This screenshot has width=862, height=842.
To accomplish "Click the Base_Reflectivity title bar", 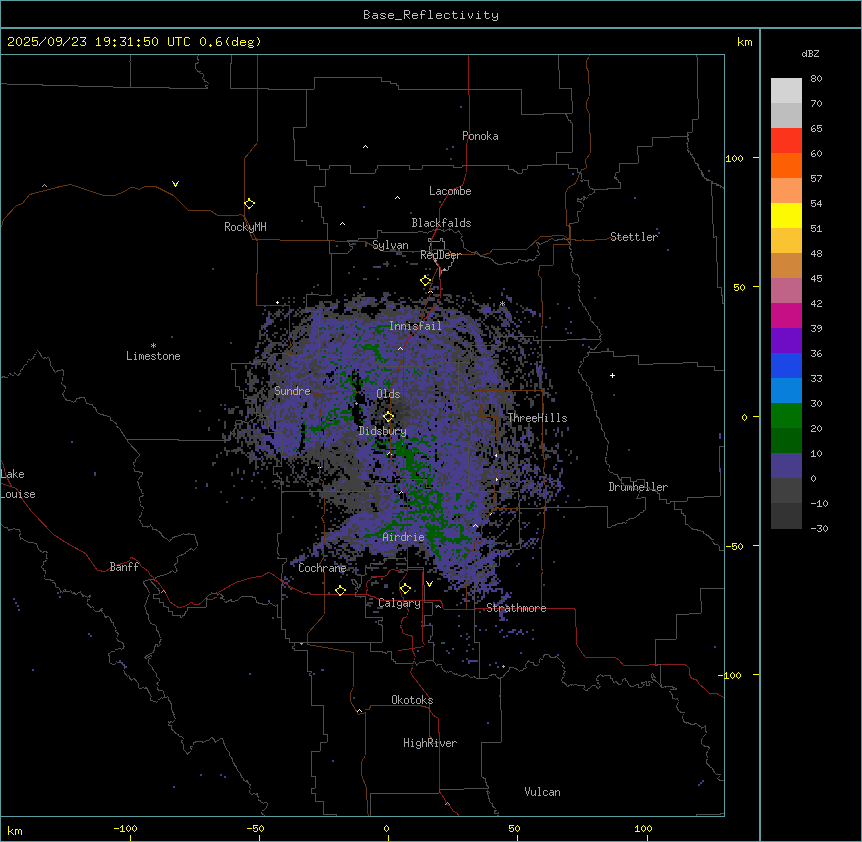I will (430, 15).
